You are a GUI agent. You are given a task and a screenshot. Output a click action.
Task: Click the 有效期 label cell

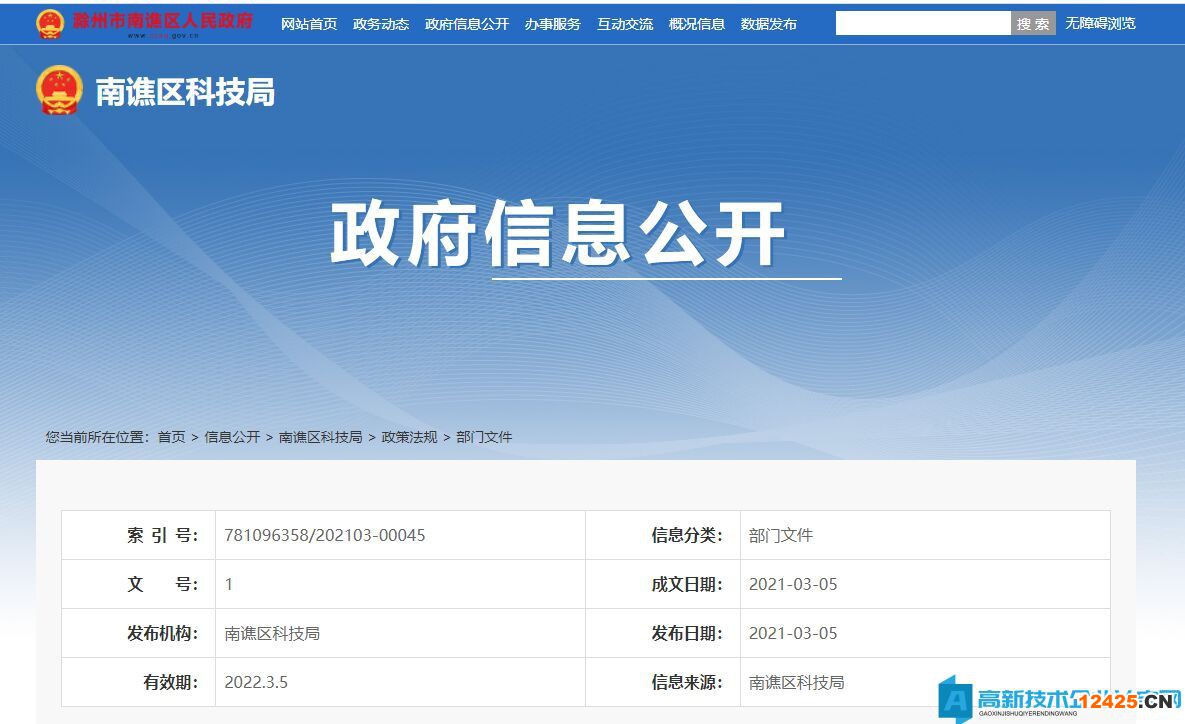click(x=139, y=682)
